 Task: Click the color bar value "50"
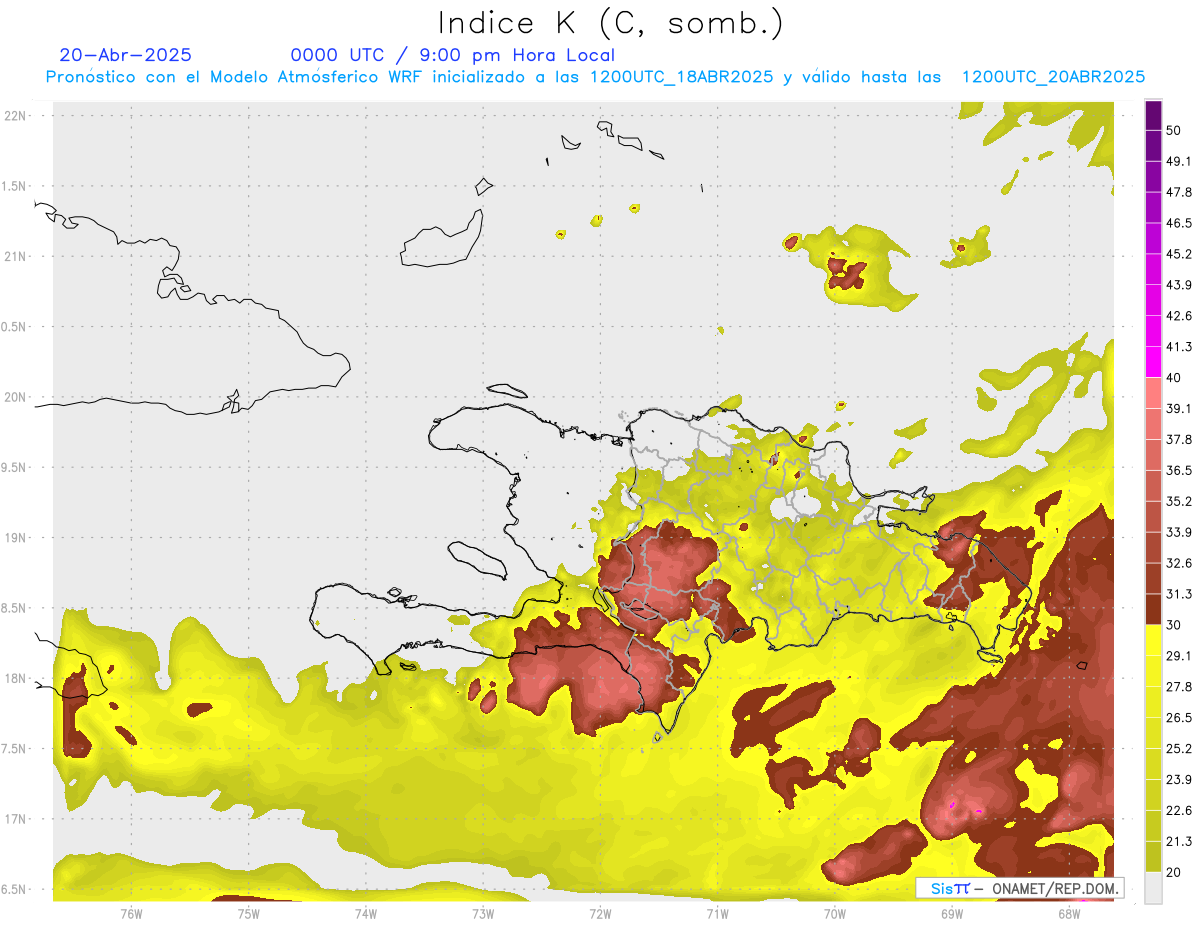(x=1175, y=130)
